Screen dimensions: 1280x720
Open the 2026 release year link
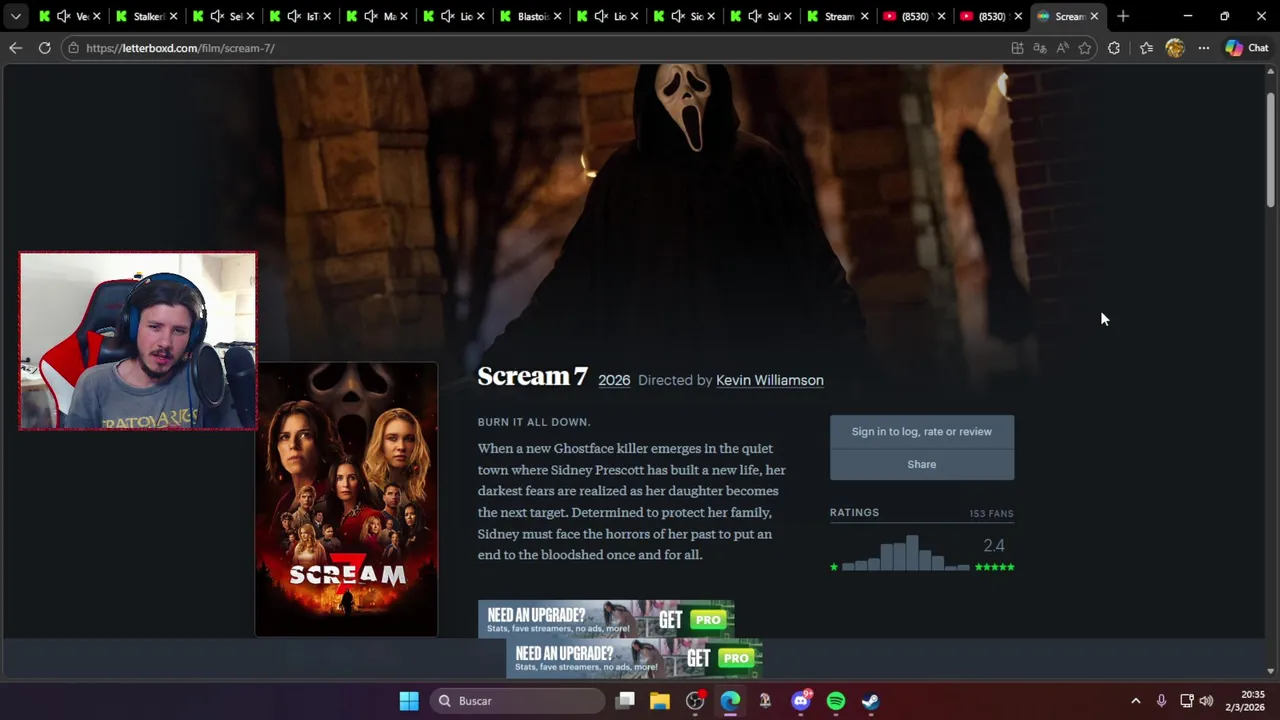pyautogui.click(x=614, y=380)
